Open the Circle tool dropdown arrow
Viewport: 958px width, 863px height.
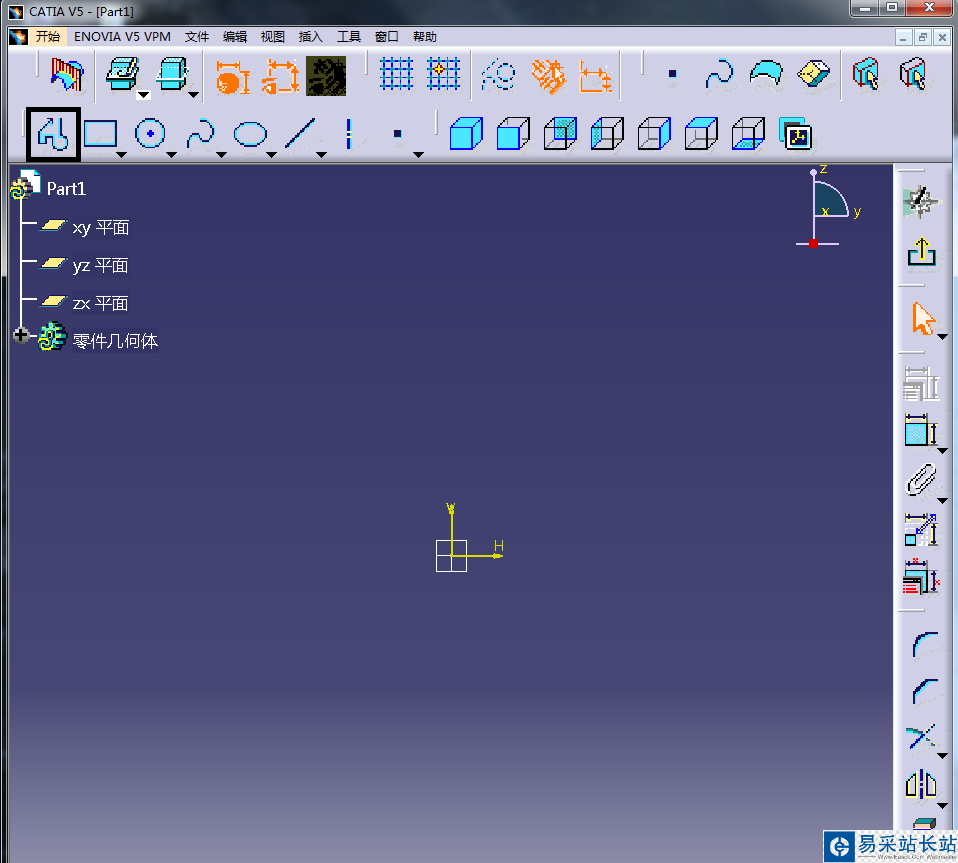point(172,155)
